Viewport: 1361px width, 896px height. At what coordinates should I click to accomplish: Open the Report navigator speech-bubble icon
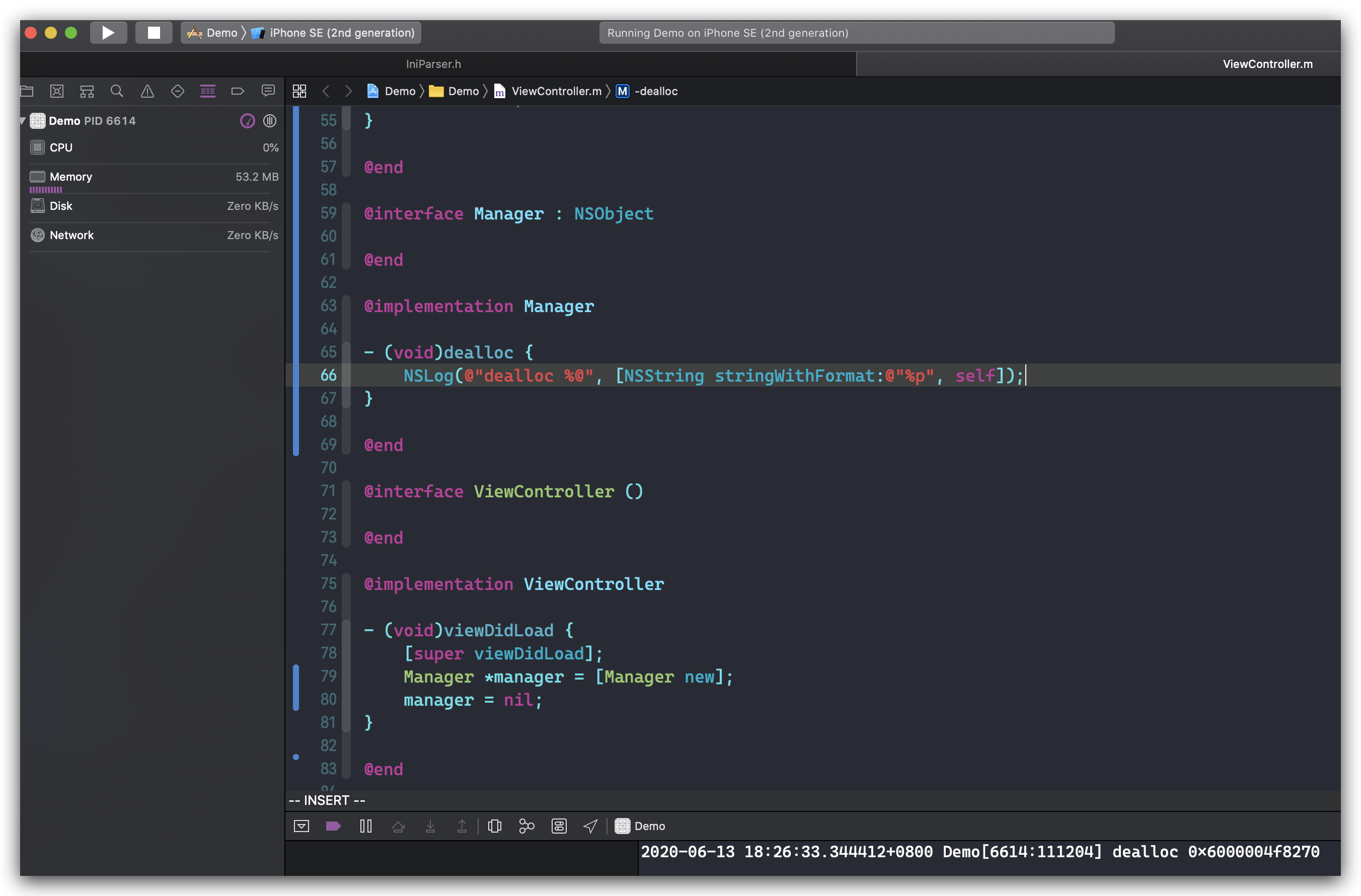click(268, 91)
